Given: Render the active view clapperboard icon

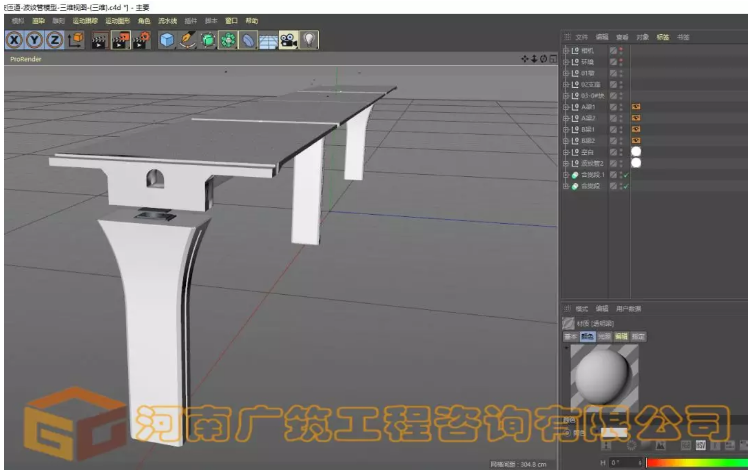Looking at the screenshot, I should (99, 40).
